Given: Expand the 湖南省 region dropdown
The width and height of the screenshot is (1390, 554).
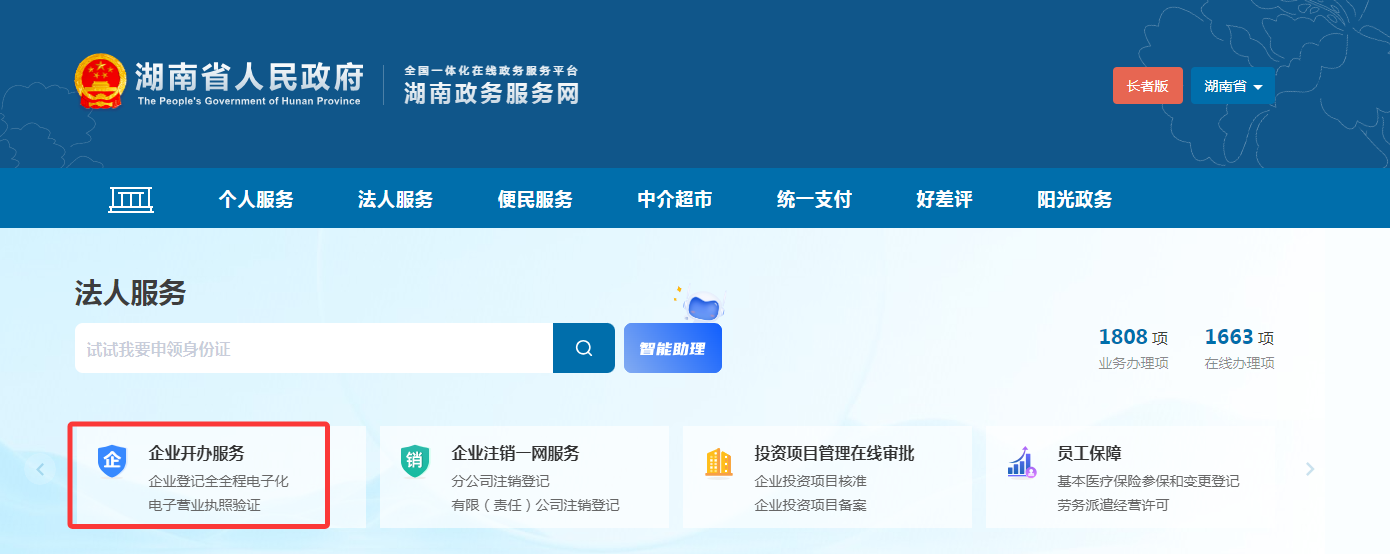Looking at the screenshot, I should click(1232, 86).
